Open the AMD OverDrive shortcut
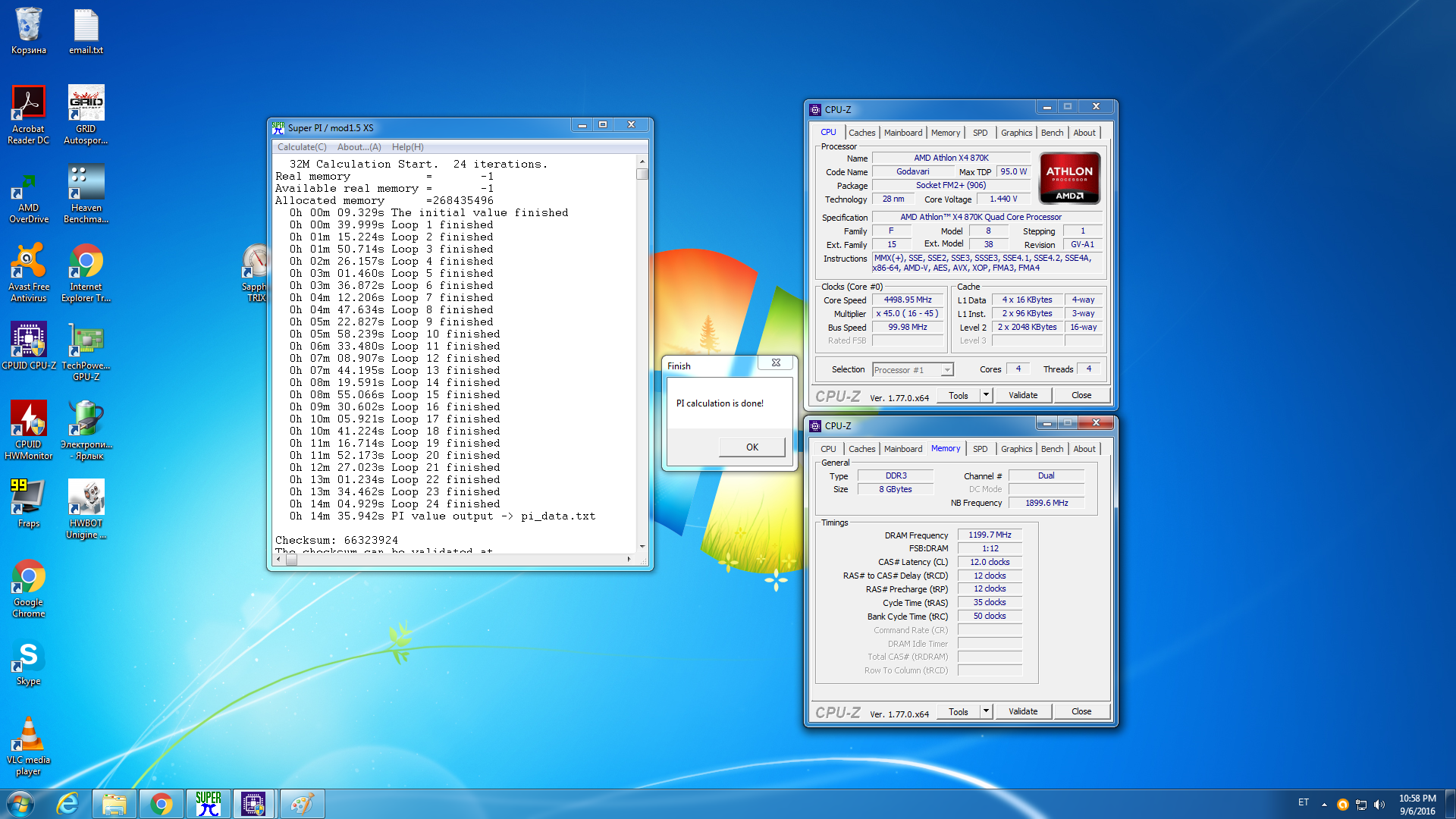 click(x=29, y=194)
